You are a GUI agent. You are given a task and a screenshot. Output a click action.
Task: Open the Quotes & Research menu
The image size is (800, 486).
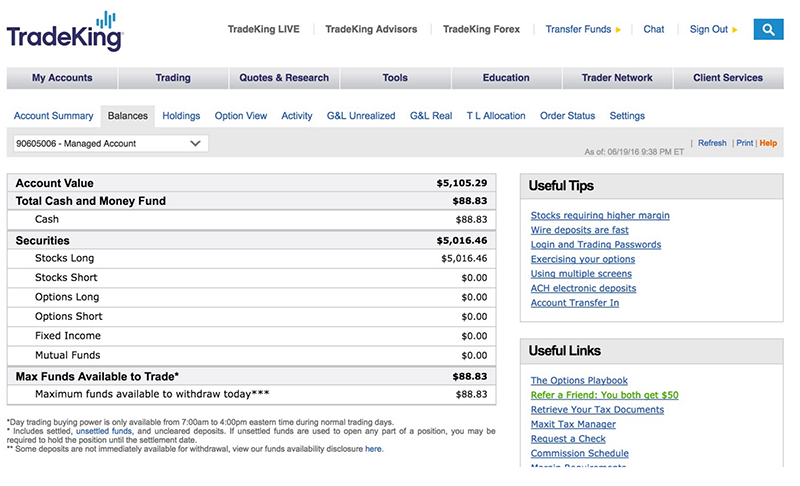(x=284, y=78)
